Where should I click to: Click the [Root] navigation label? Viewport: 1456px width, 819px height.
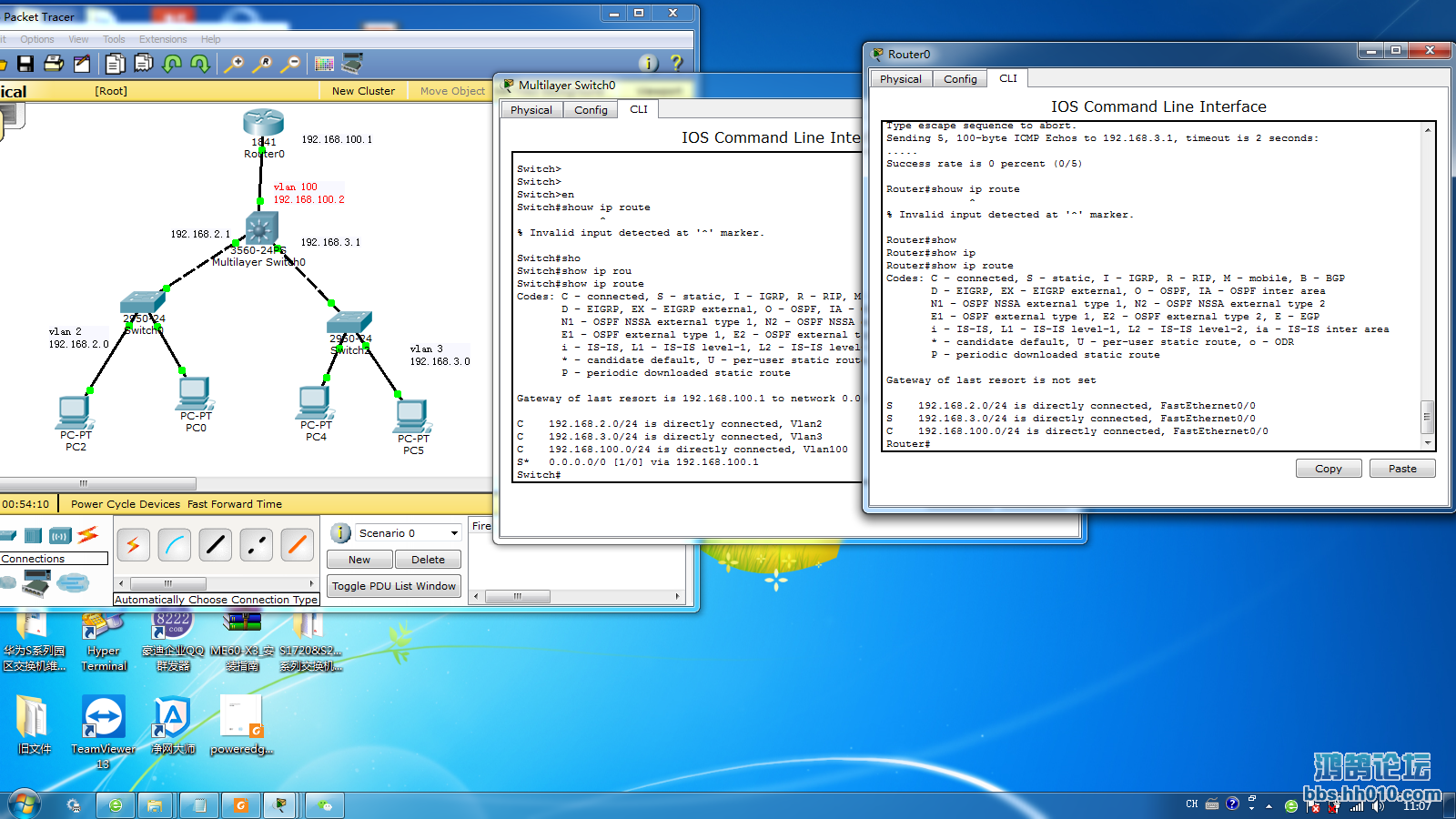pos(111,91)
